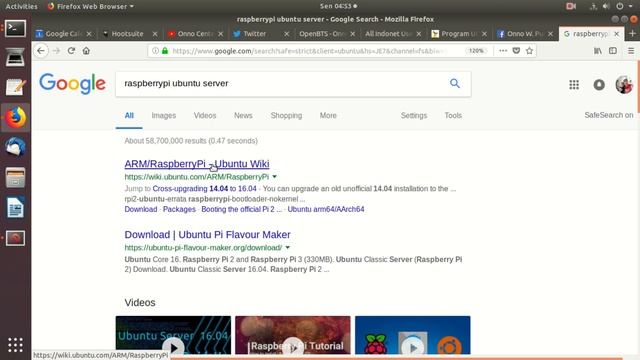Viewport: 640px width, 360px height.
Task: Open the Library bookmarks icon
Action: (598, 51)
